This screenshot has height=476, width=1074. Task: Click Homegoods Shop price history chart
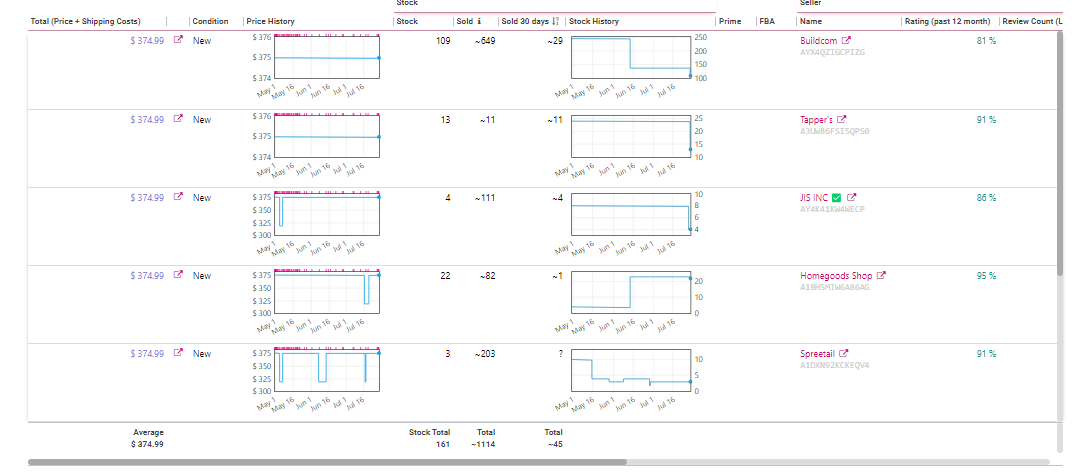tap(327, 292)
